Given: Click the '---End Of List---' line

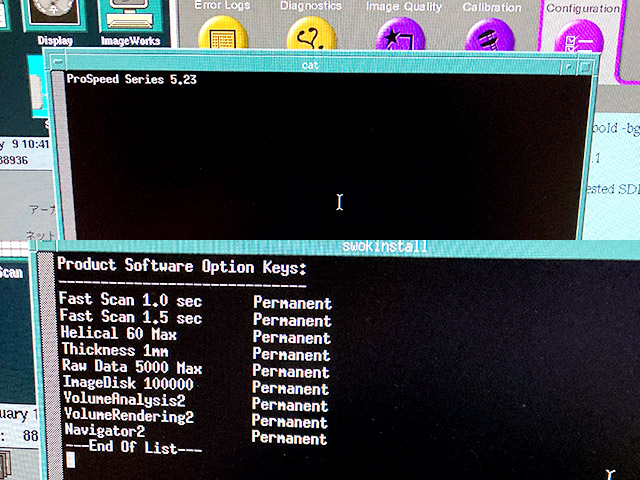Looking at the screenshot, I should 134,447.
